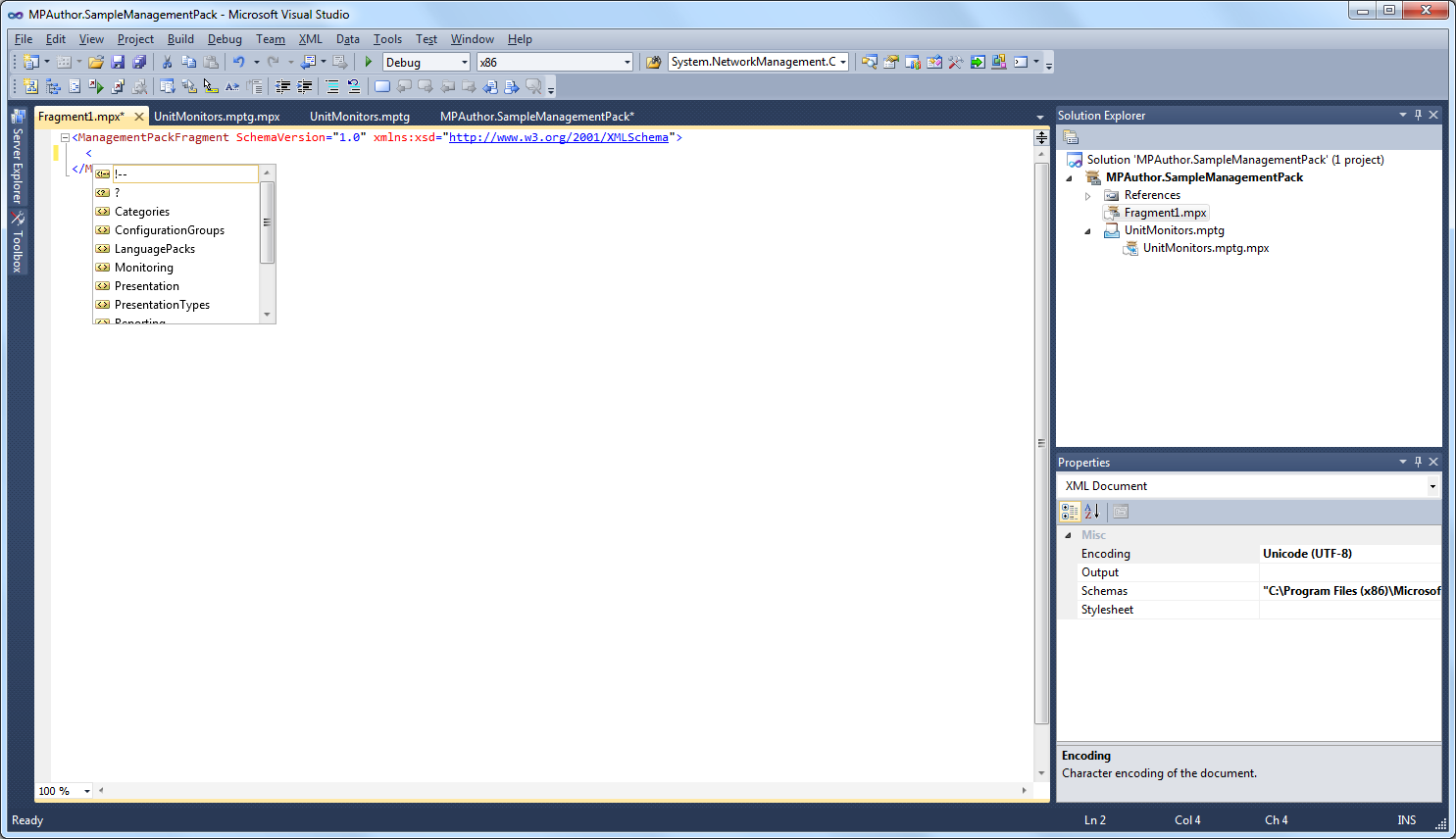This screenshot has width=1456, height=839.
Task: Click the New Project icon
Action: pos(30,62)
